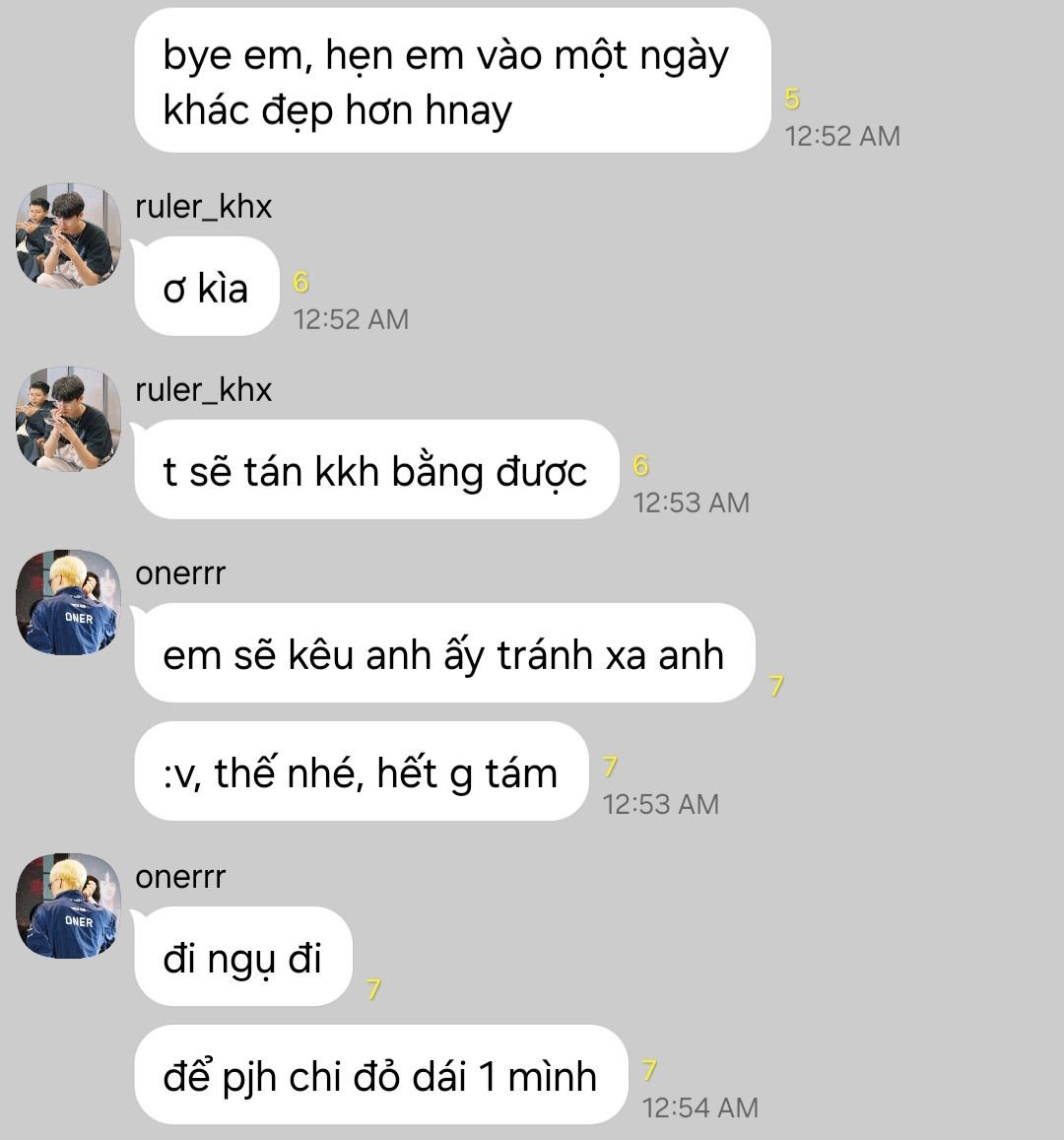The width and height of the screenshot is (1064, 1140).
Task: Tap onerrr avatar beside 'đi ngụ đi' message
Action: tap(68, 905)
